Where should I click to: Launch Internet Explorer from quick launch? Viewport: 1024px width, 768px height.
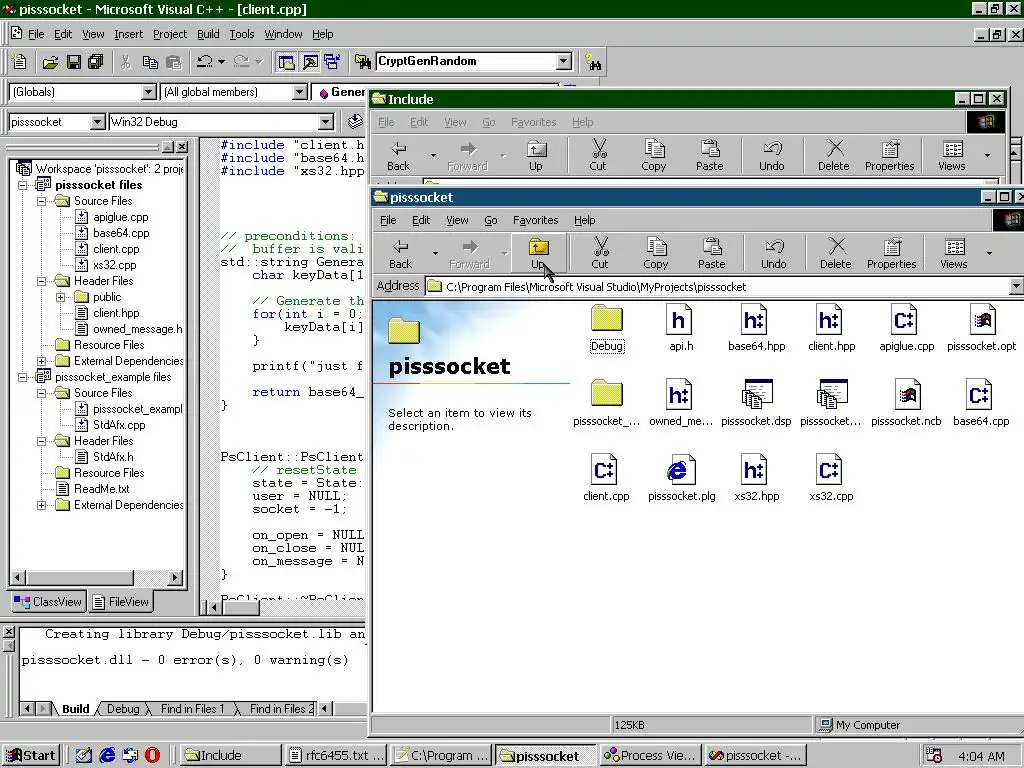point(107,756)
